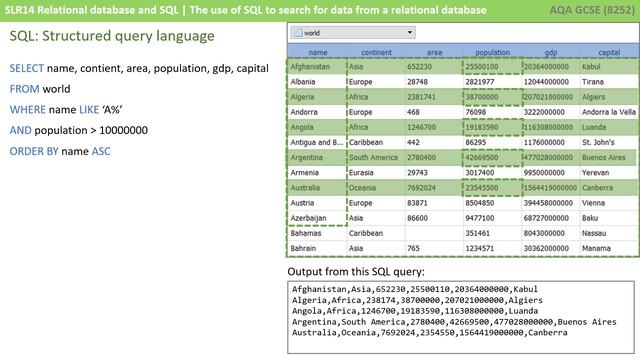Click capital cell Kabul
The image size is (640, 360).
tap(609, 67)
